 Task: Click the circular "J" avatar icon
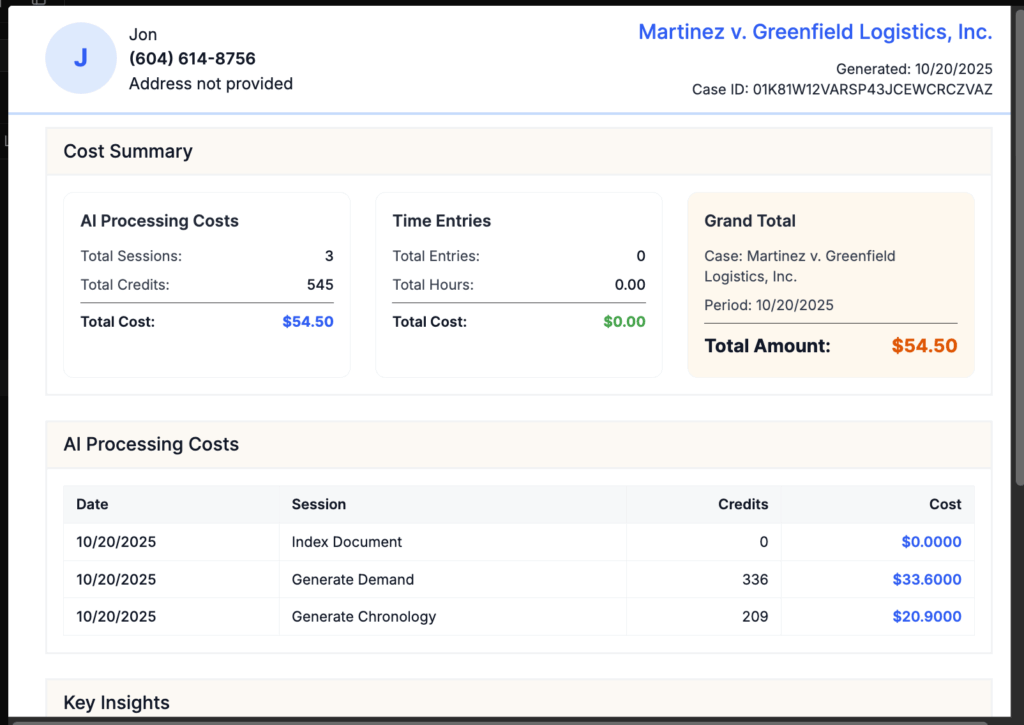[80, 58]
